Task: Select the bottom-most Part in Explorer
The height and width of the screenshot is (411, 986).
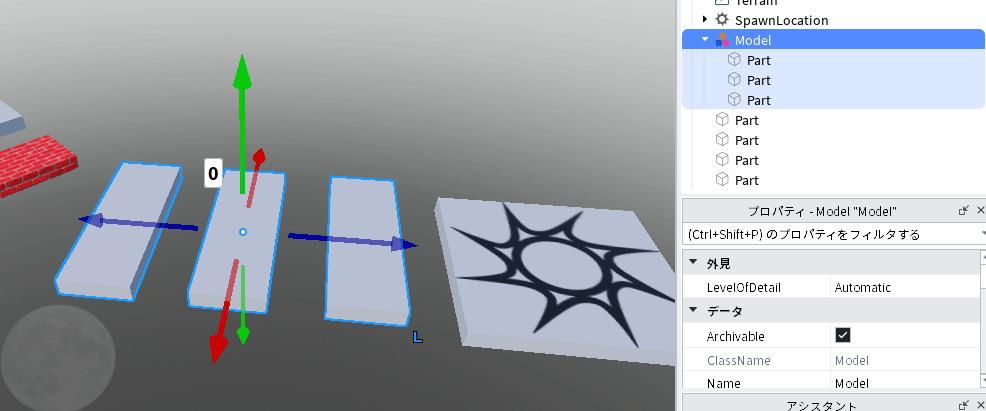Action: click(x=746, y=180)
